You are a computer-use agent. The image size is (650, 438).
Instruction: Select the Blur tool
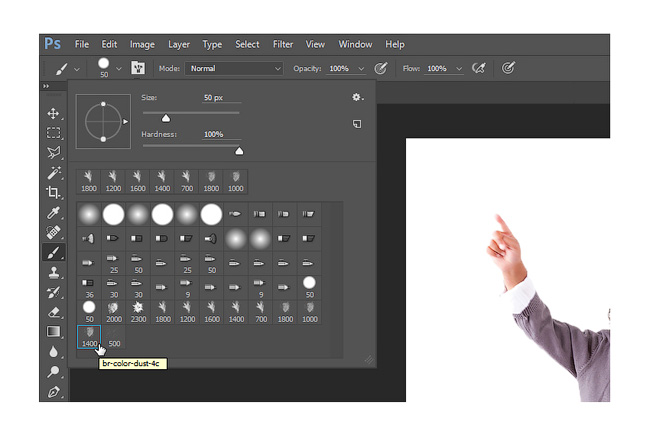pyautogui.click(x=53, y=352)
